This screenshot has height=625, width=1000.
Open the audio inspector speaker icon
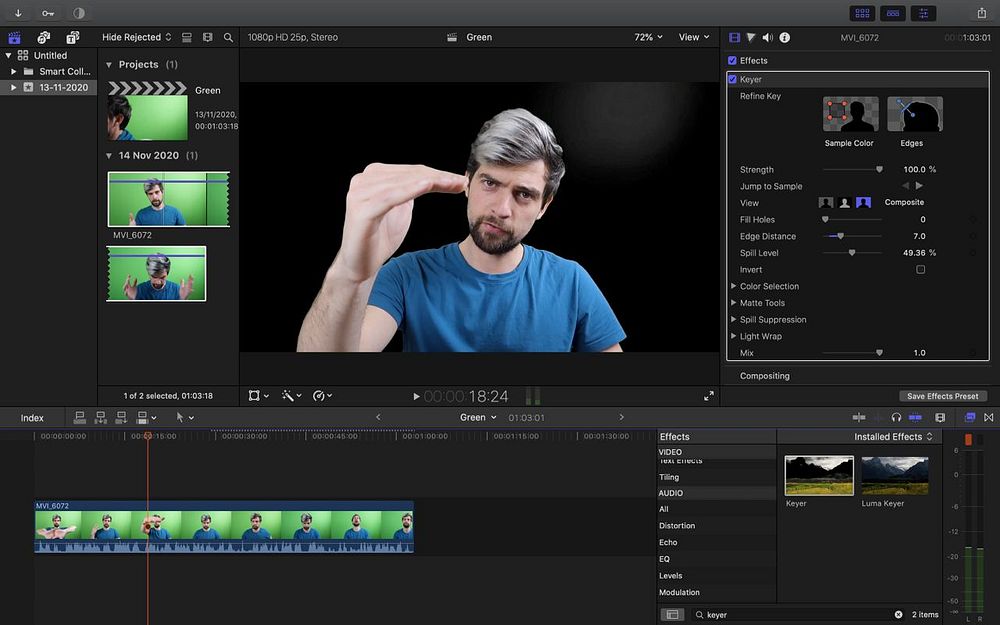pyautogui.click(x=767, y=37)
